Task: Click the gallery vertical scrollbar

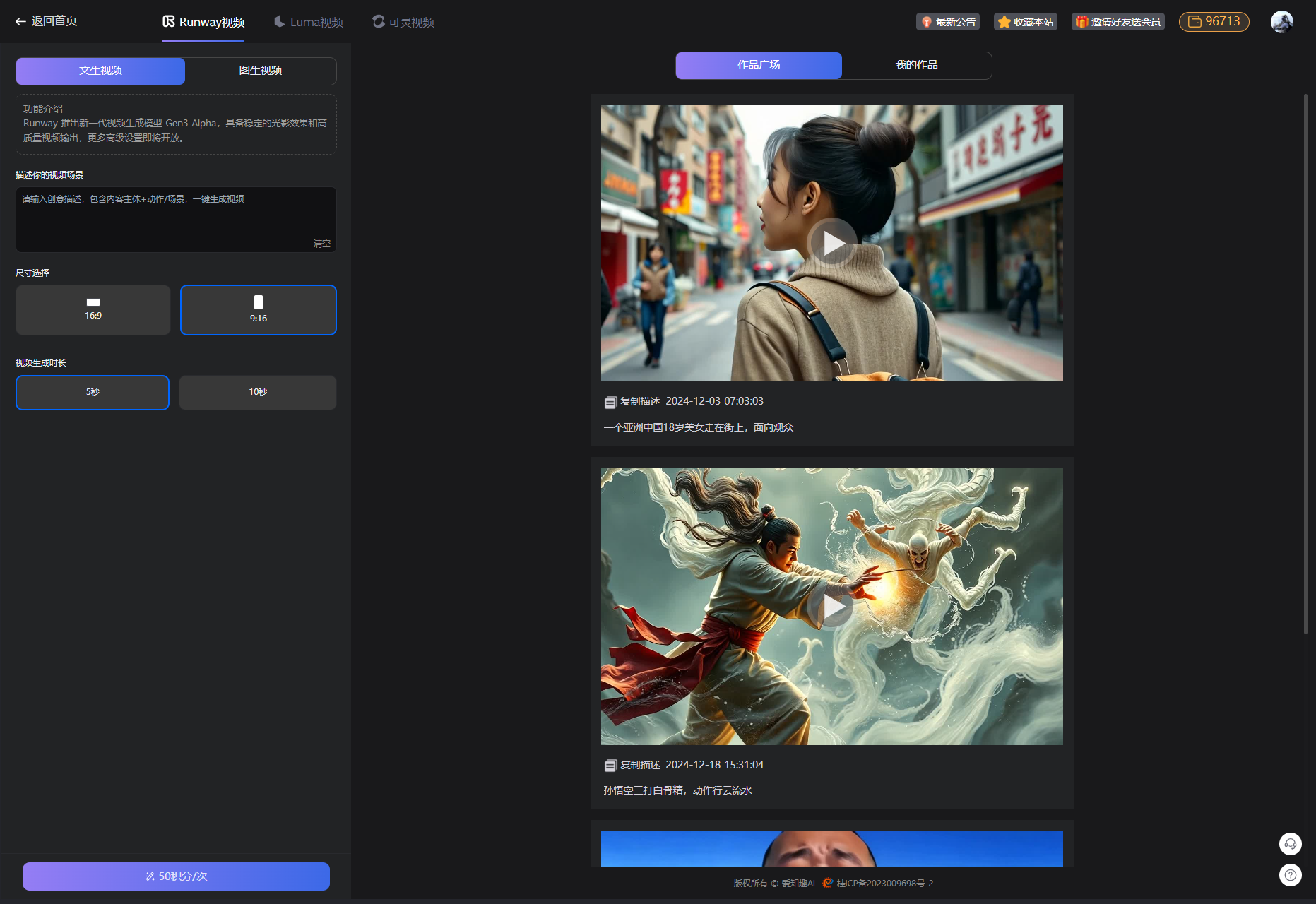Action: (1305, 364)
